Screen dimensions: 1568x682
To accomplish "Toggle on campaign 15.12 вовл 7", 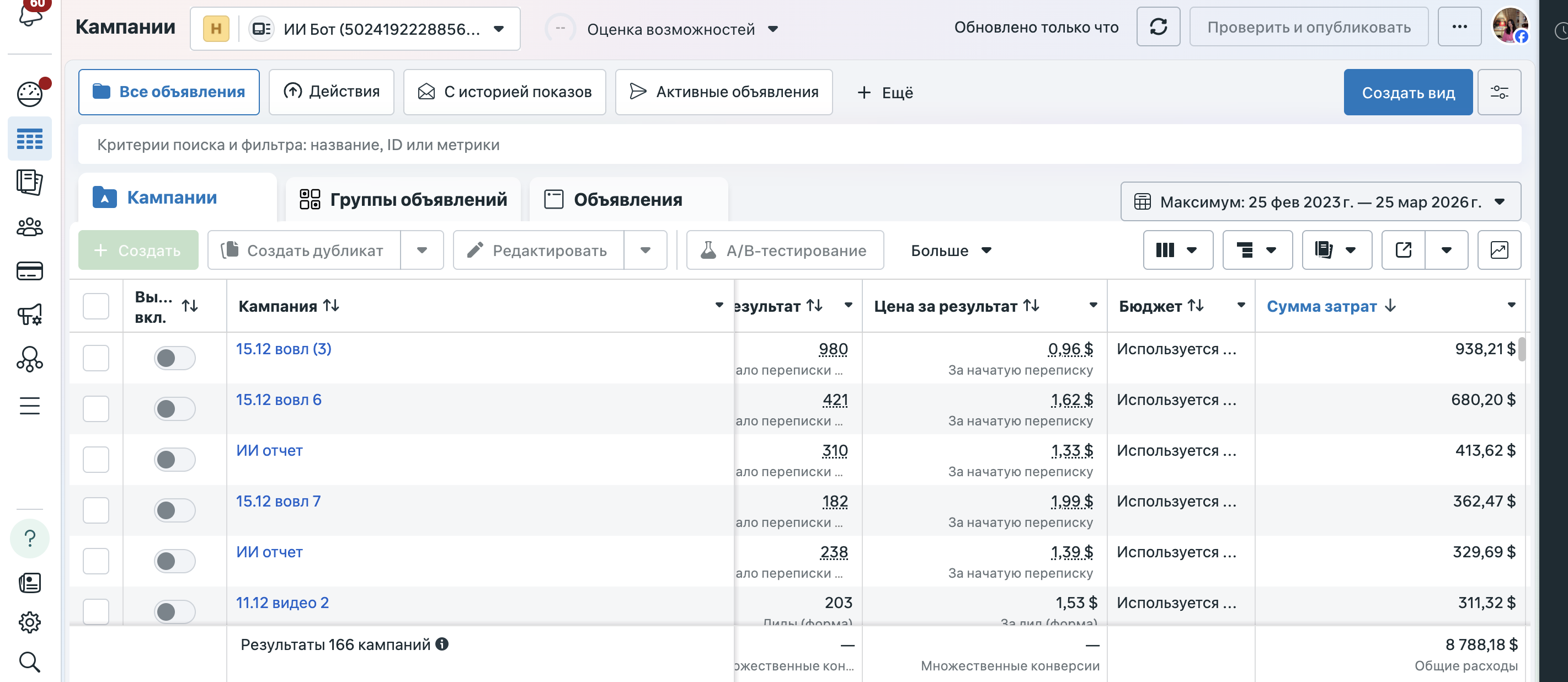I will click(x=175, y=510).
